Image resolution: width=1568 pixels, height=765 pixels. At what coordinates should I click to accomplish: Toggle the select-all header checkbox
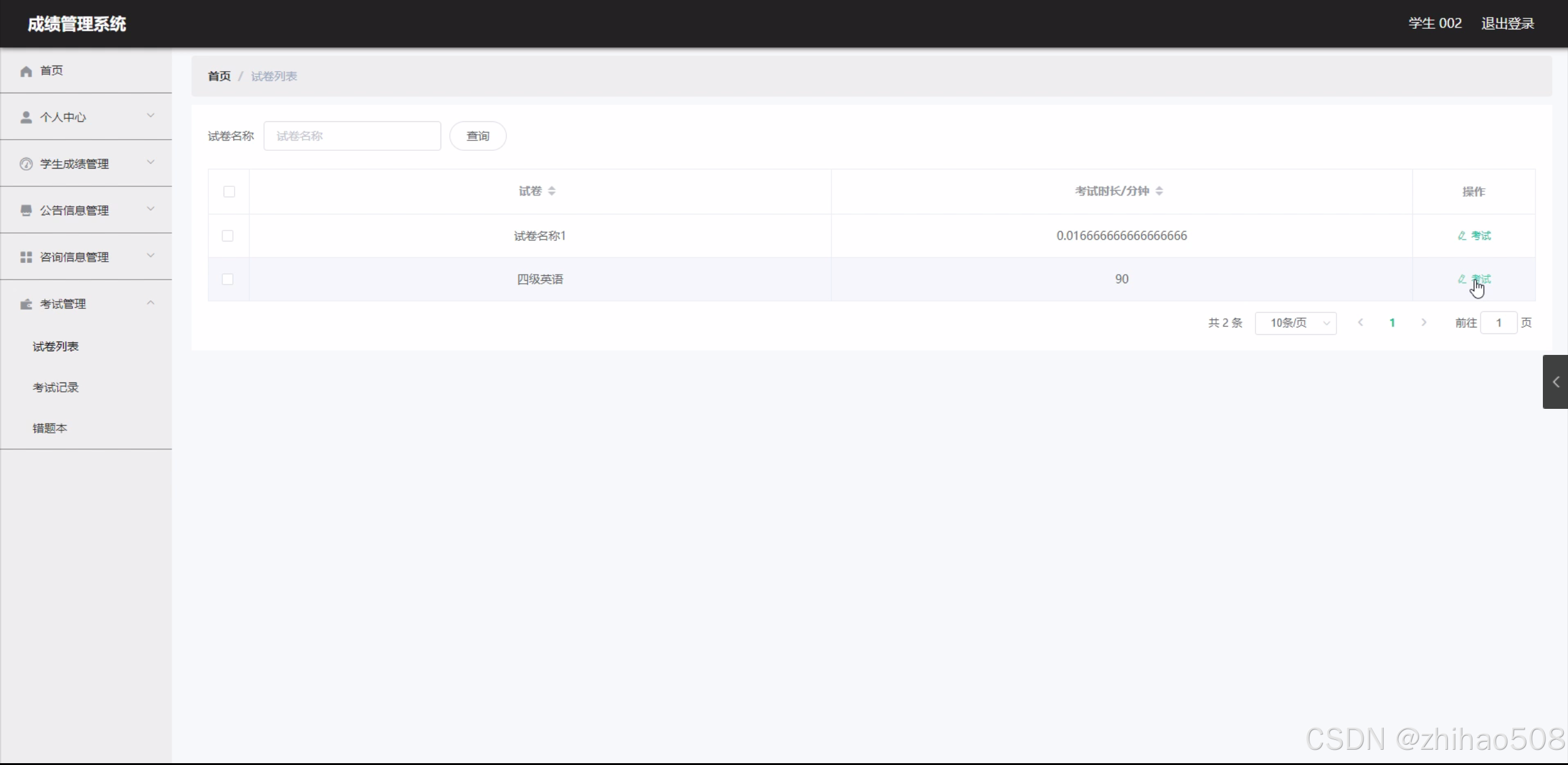(229, 192)
